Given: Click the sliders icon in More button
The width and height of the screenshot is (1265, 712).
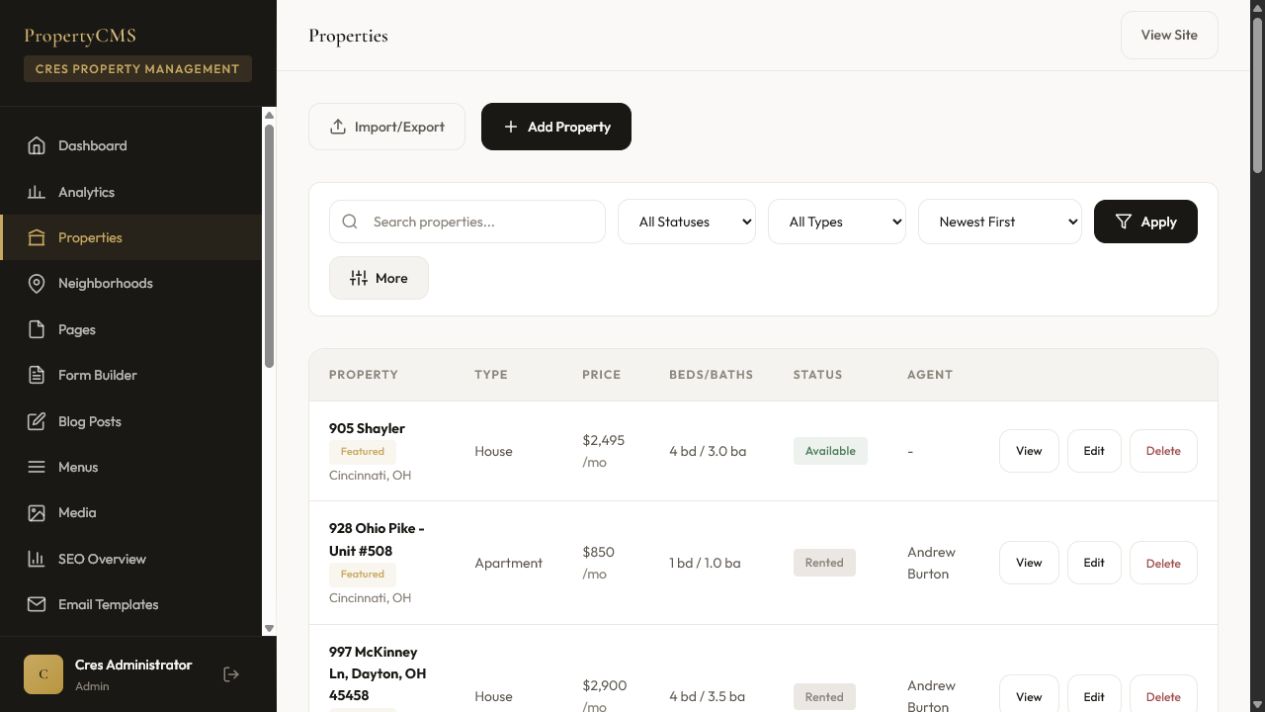Looking at the screenshot, I should (358, 278).
